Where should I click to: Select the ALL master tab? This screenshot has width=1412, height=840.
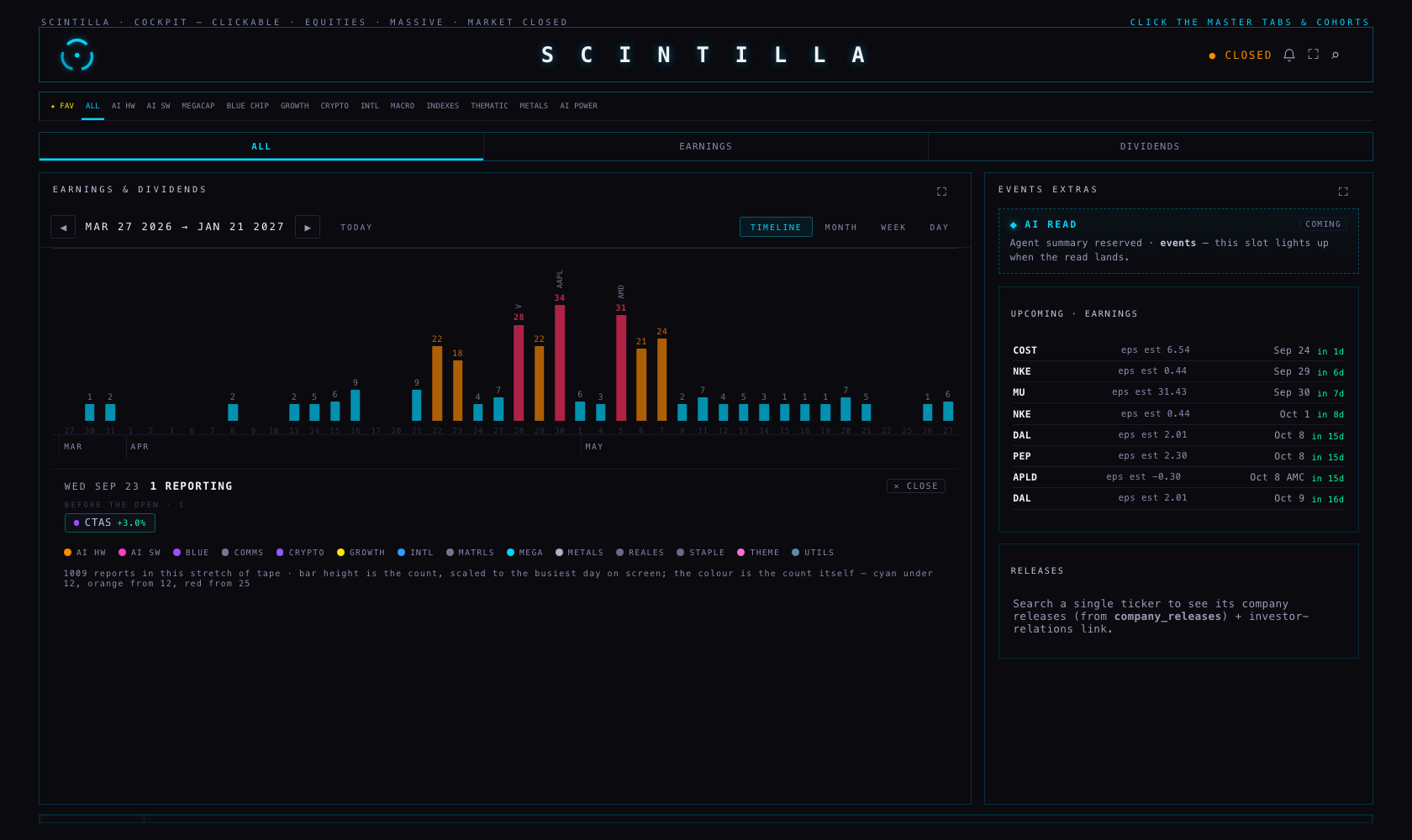coord(261,146)
